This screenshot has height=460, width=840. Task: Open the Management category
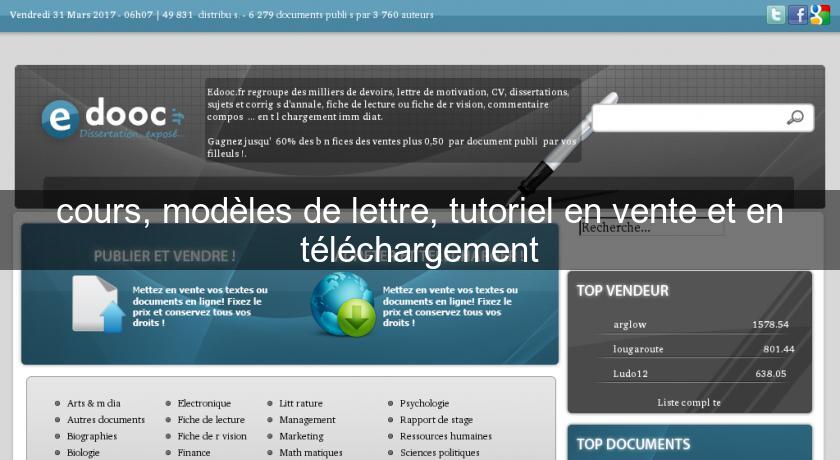(308, 420)
